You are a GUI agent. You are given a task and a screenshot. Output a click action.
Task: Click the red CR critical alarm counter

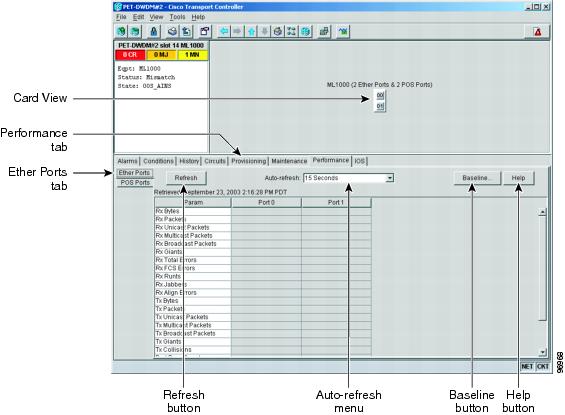click(x=130, y=55)
